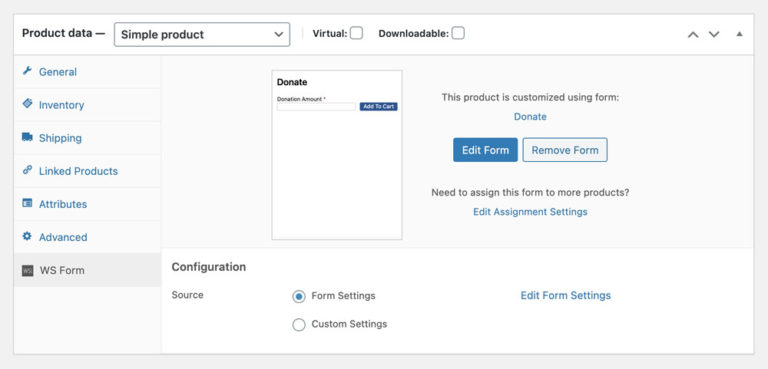This screenshot has width=768, height=369.
Task: Click the Donate form preview thumbnail
Action: 337,155
